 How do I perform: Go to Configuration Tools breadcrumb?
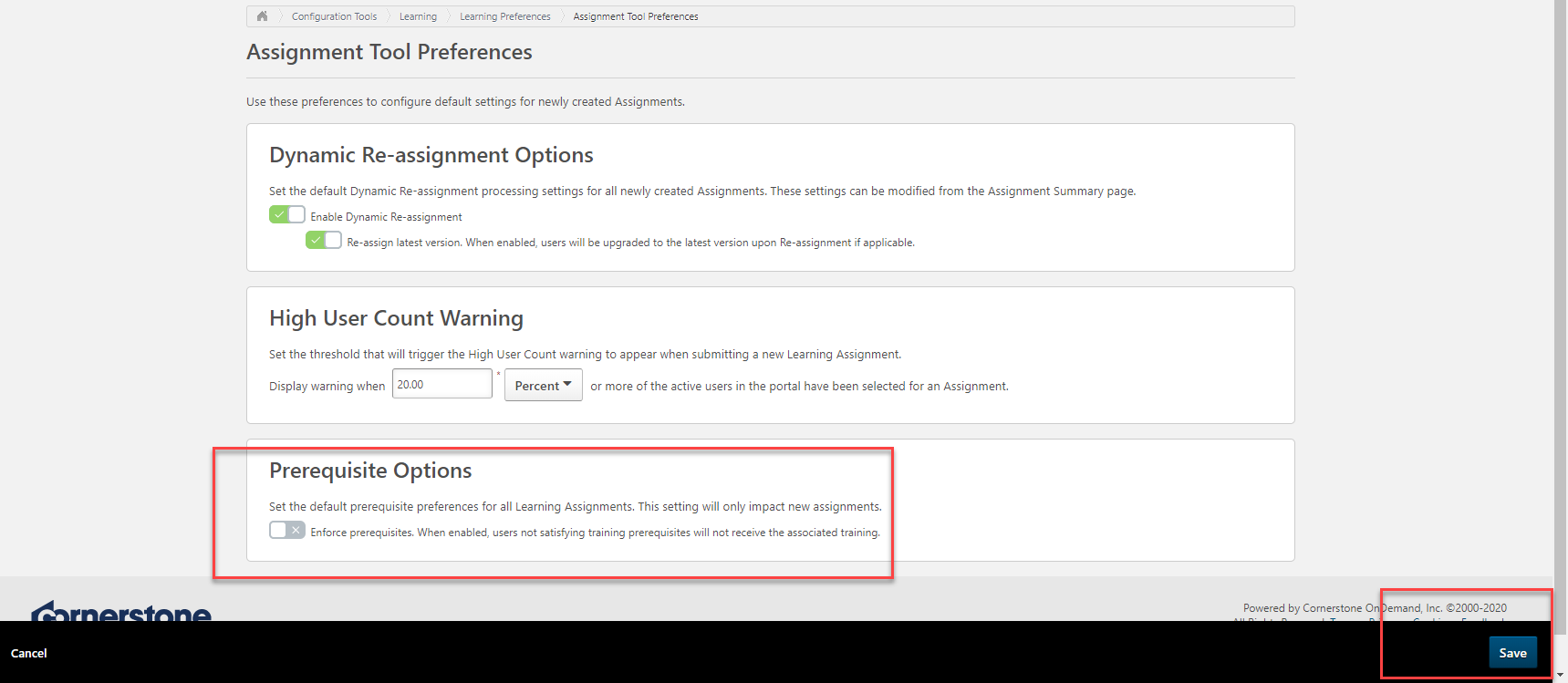334,16
